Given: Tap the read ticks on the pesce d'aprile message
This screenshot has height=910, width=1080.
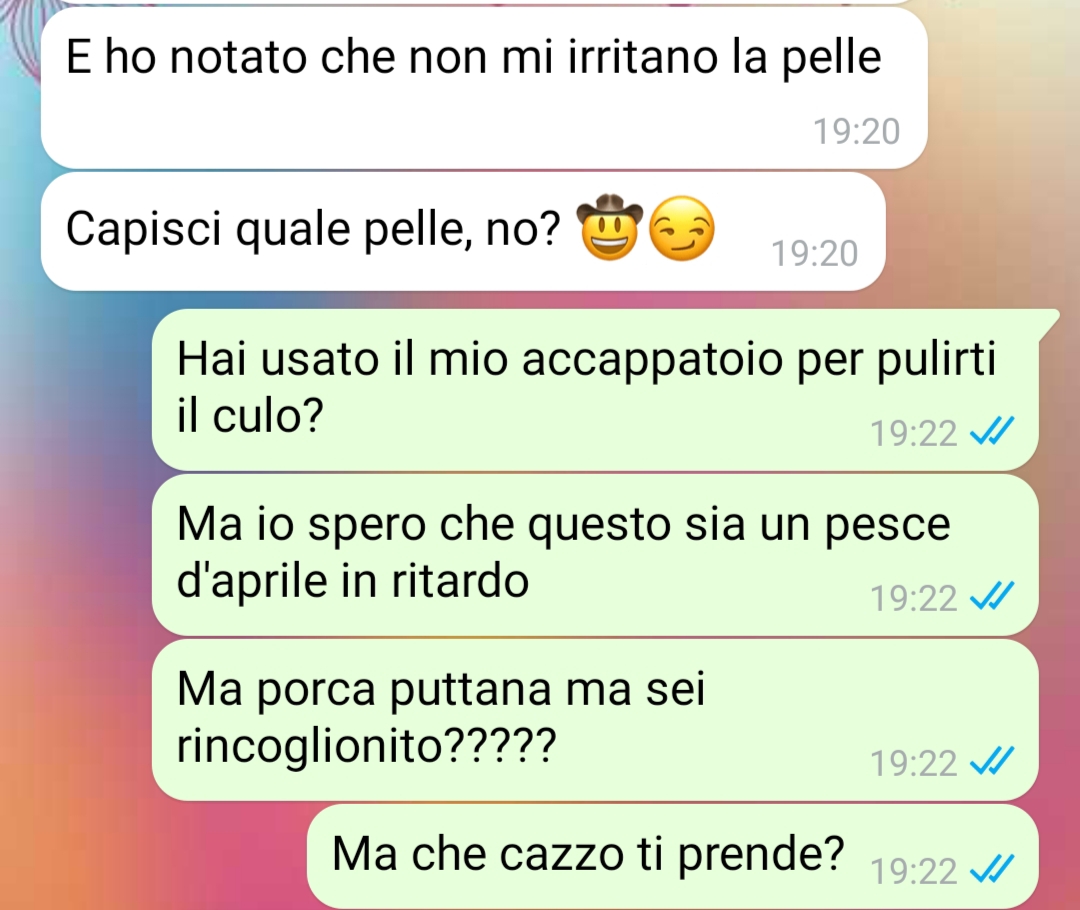Looking at the screenshot, I should click(992, 597).
